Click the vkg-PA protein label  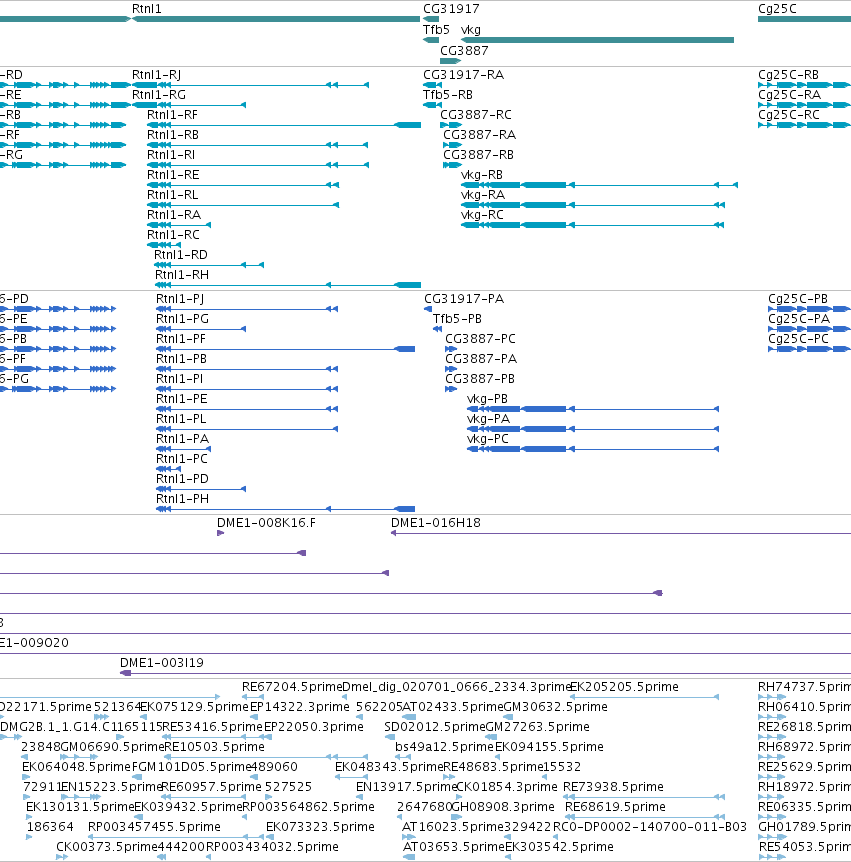coord(488,419)
